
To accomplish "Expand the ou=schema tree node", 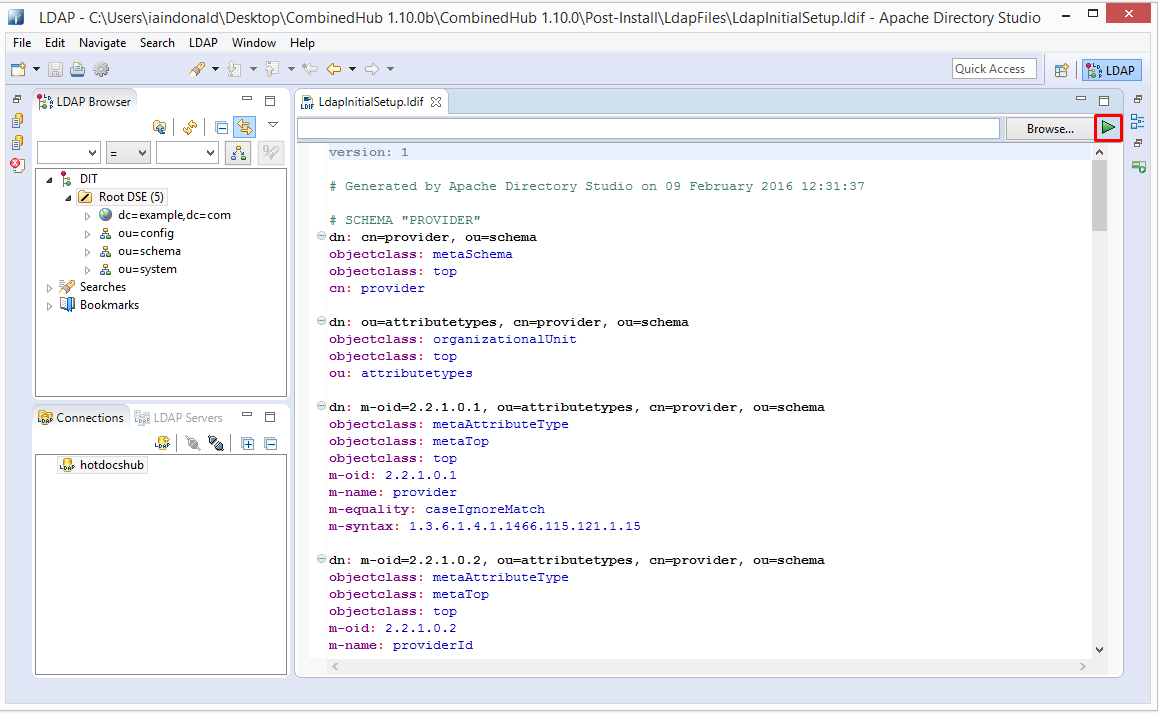I will 87,252.
